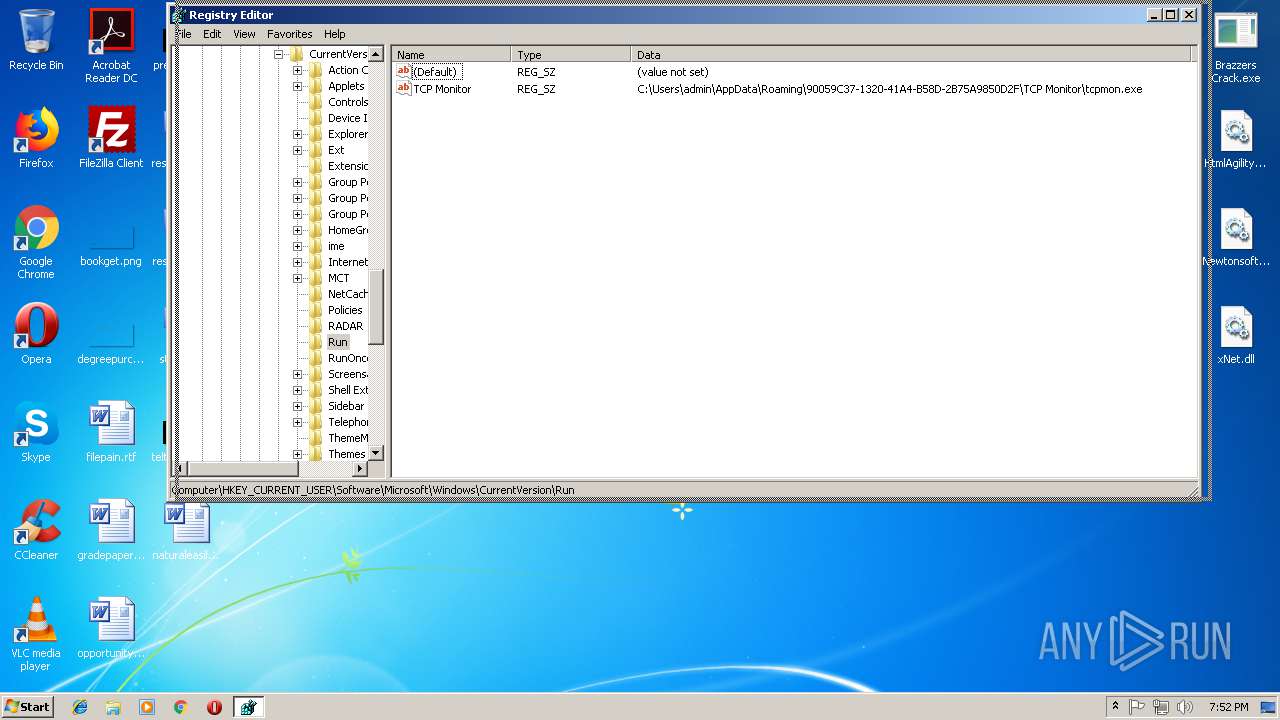Open VLC media player shortcut

coord(36,635)
